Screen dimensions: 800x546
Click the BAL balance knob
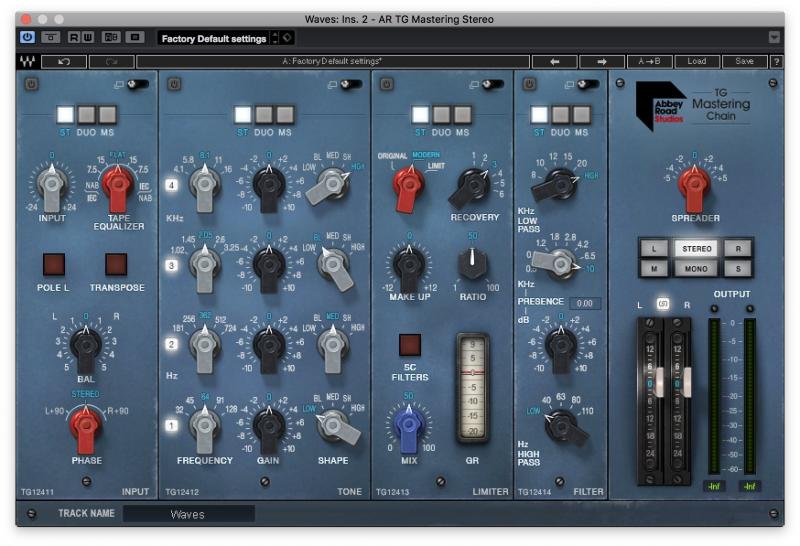click(x=86, y=348)
